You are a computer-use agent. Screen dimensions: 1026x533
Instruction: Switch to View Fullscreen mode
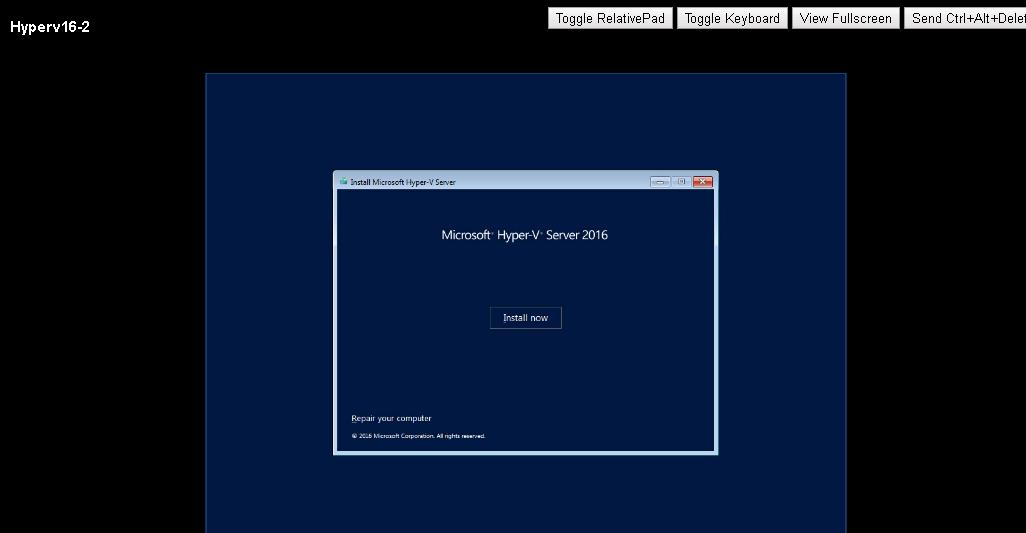tap(845, 18)
